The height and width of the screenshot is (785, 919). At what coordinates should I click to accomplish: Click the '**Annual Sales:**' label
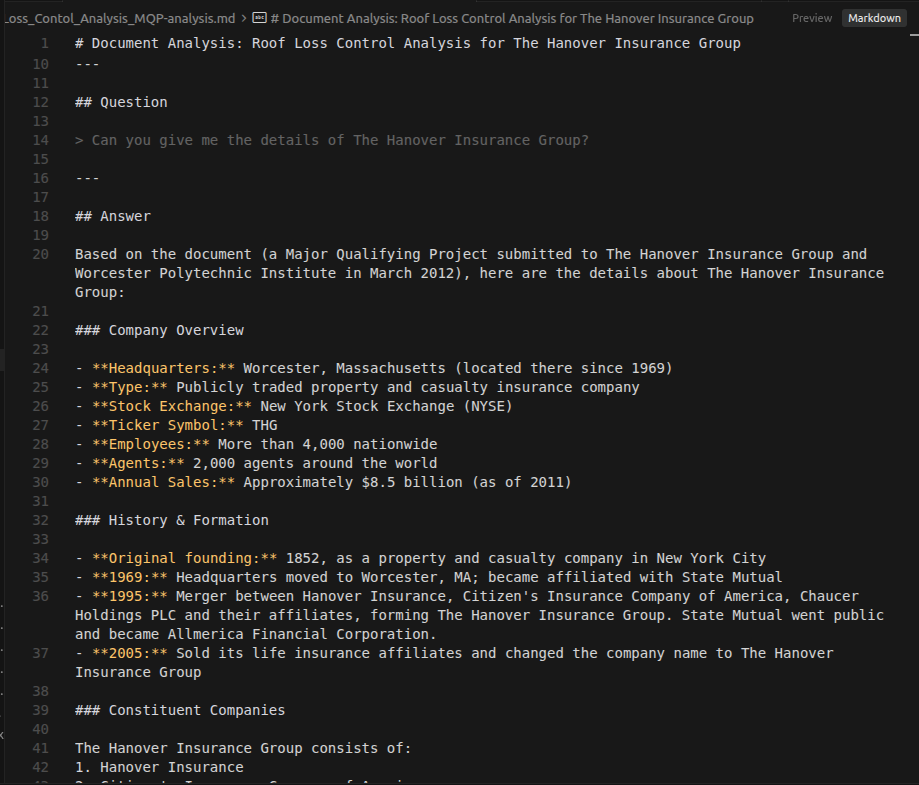click(164, 482)
